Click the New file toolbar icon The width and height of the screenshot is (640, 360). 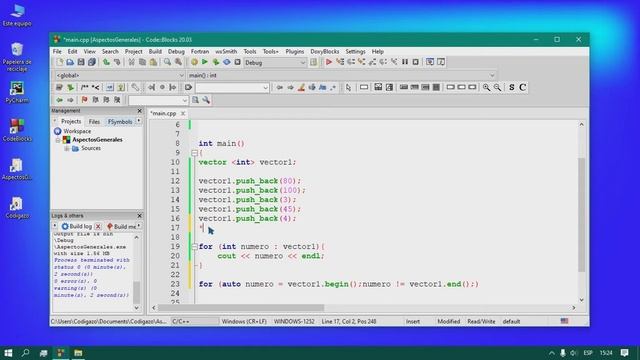point(60,62)
